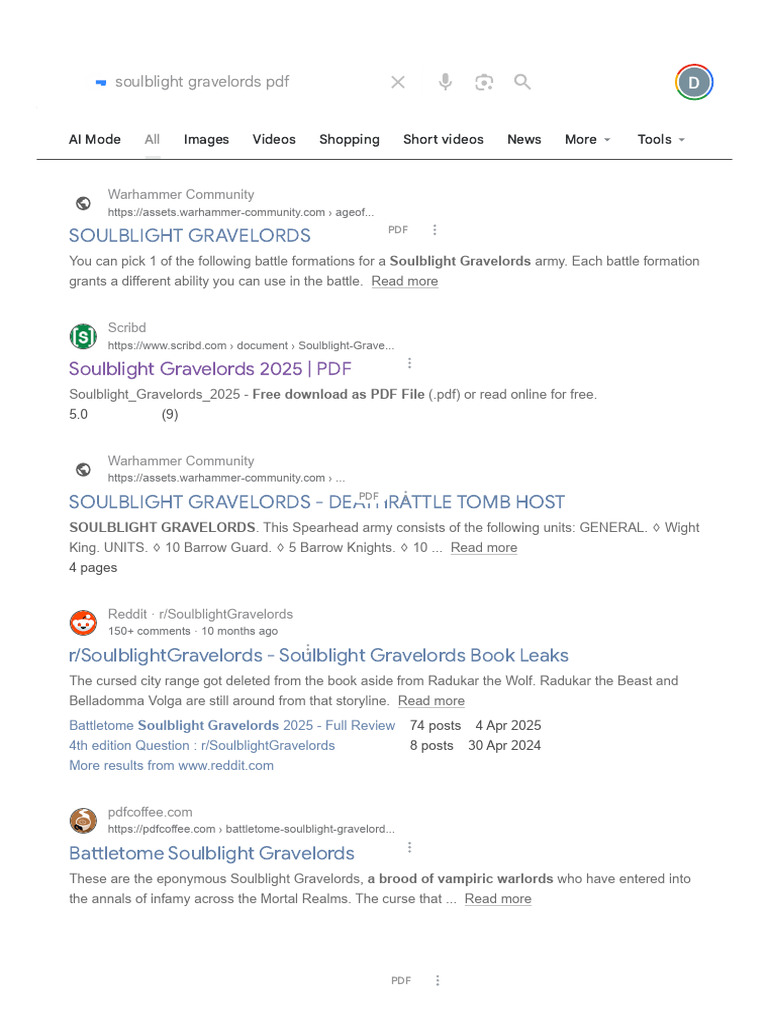The width and height of the screenshot is (768, 1024).
Task: Click the magnifying glass search icon
Action: tap(522, 82)
